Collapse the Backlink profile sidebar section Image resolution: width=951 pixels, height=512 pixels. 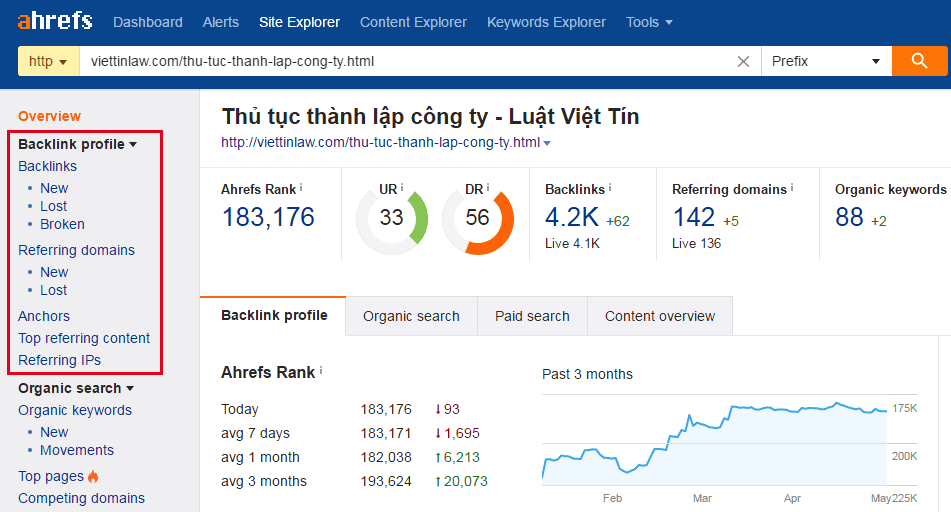(x=77, y=144)
